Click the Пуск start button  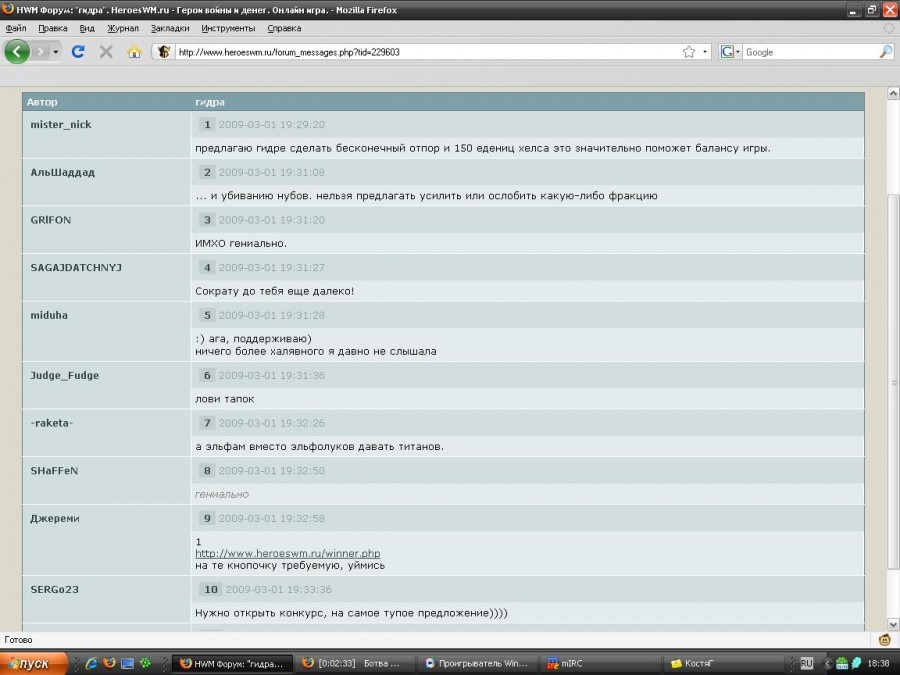33,663
